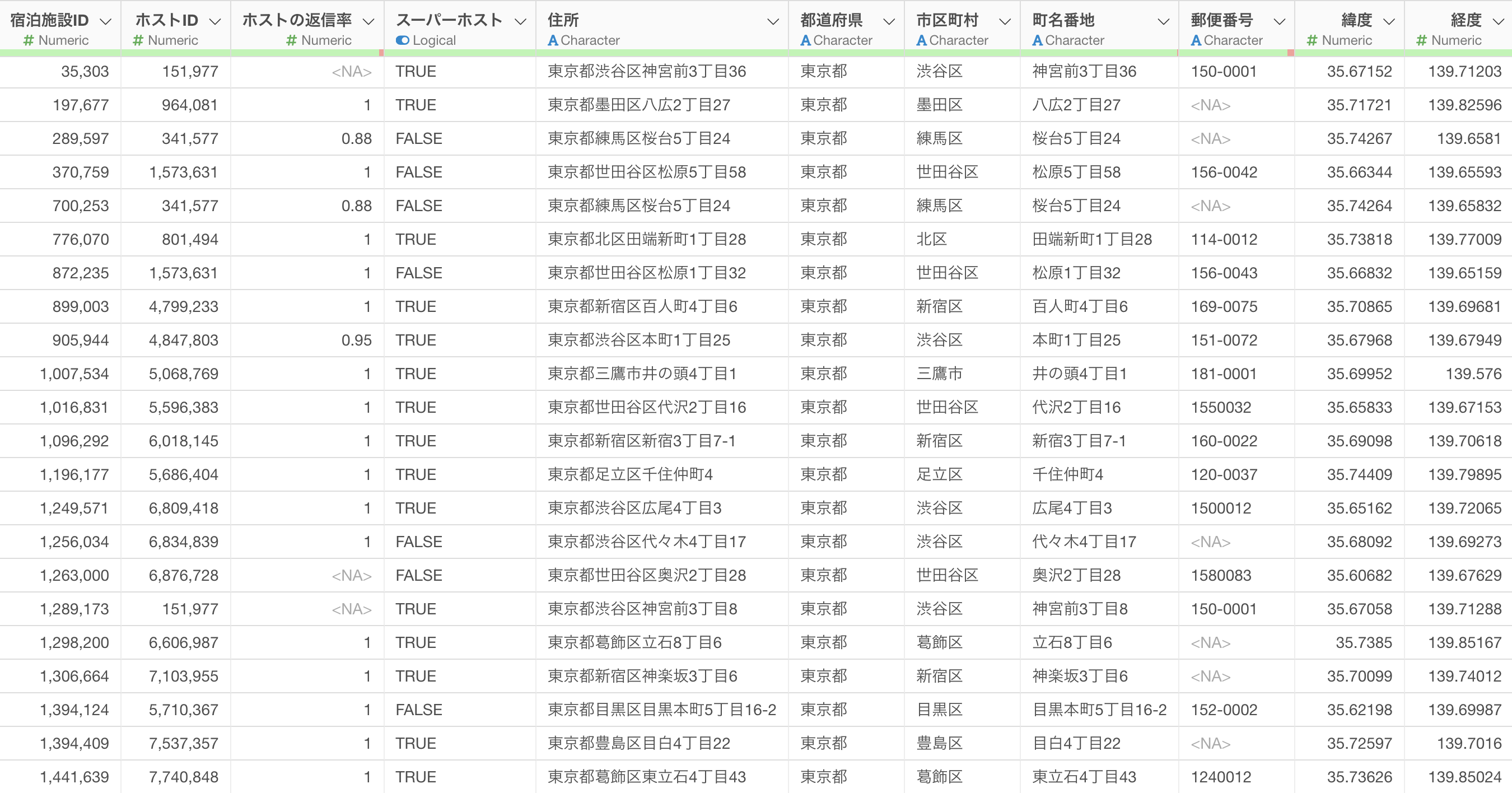The width and height of the screenshot is (1512, 793).
Task: Expand the 郵便番号 column menu
Action: coord(1280,22)
